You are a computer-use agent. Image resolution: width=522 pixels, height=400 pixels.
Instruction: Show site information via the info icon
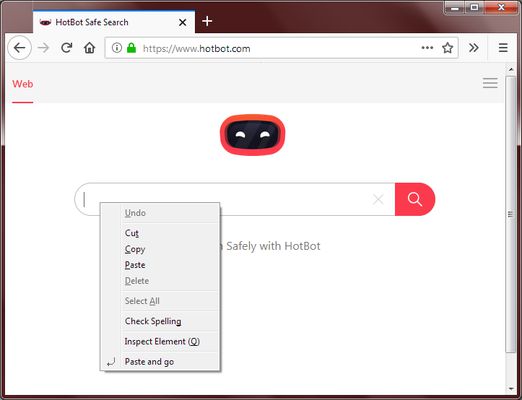coord(117,48)
